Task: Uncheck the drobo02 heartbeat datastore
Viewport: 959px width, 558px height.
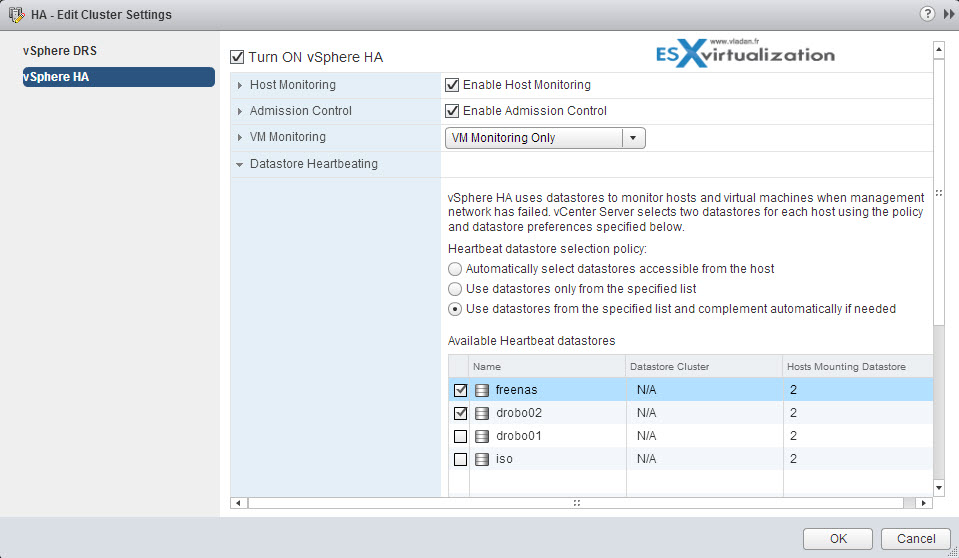Action: coord(461,413)
